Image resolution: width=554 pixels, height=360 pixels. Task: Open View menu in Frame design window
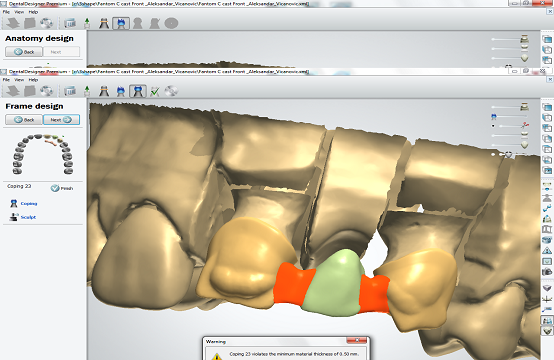click(x=19, y=80)
